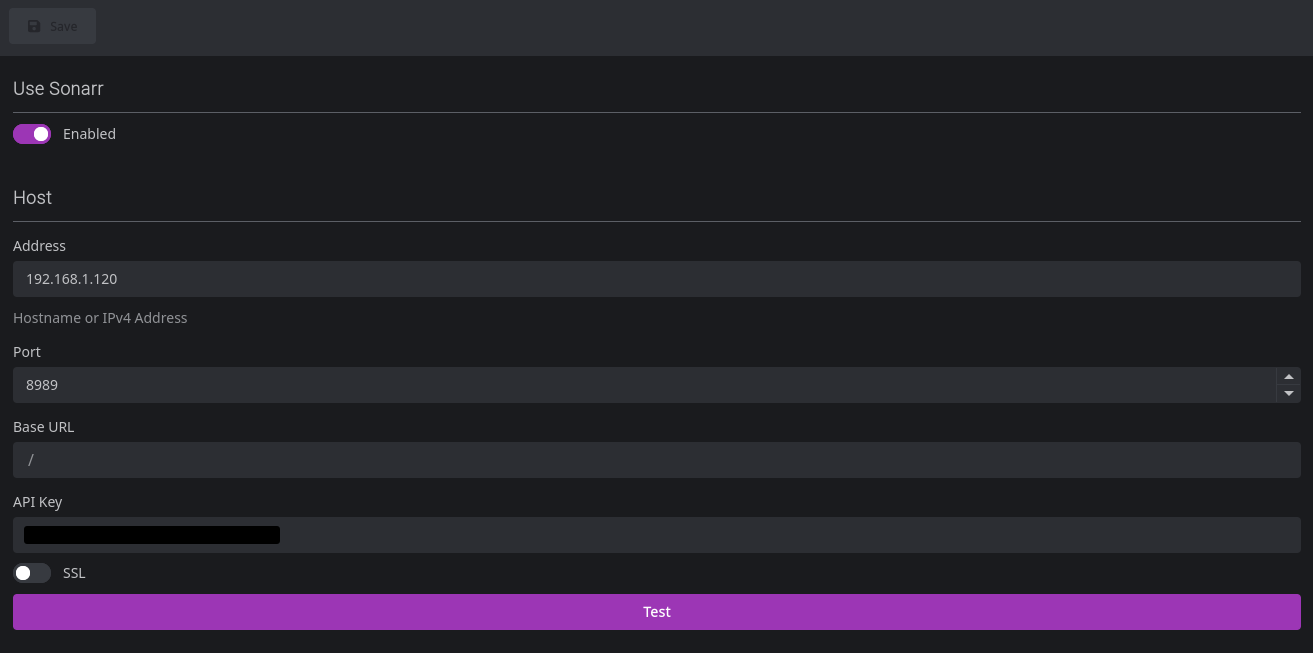Click the Use Sonarr section heading
Screen dimensions: 1313x653
coord(58,89)
